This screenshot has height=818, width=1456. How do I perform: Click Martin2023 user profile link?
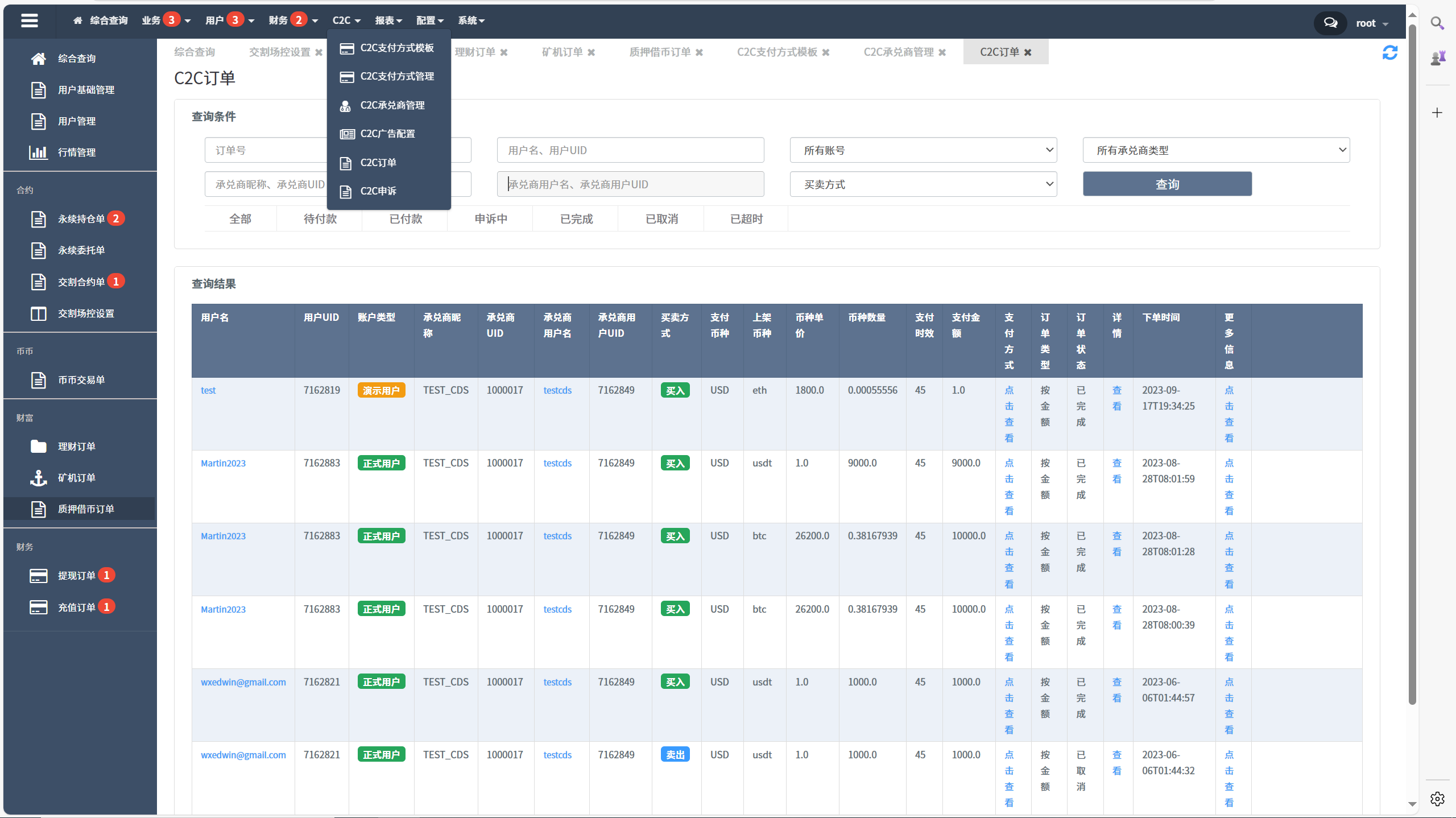(221, 462)
